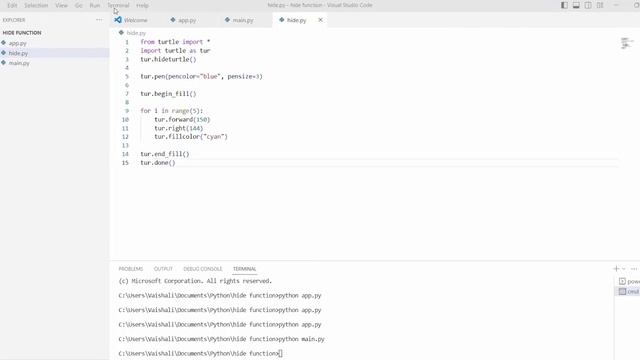Click the 'tur.begin_fill()' line
640x360 pixels.
[168, 93]
